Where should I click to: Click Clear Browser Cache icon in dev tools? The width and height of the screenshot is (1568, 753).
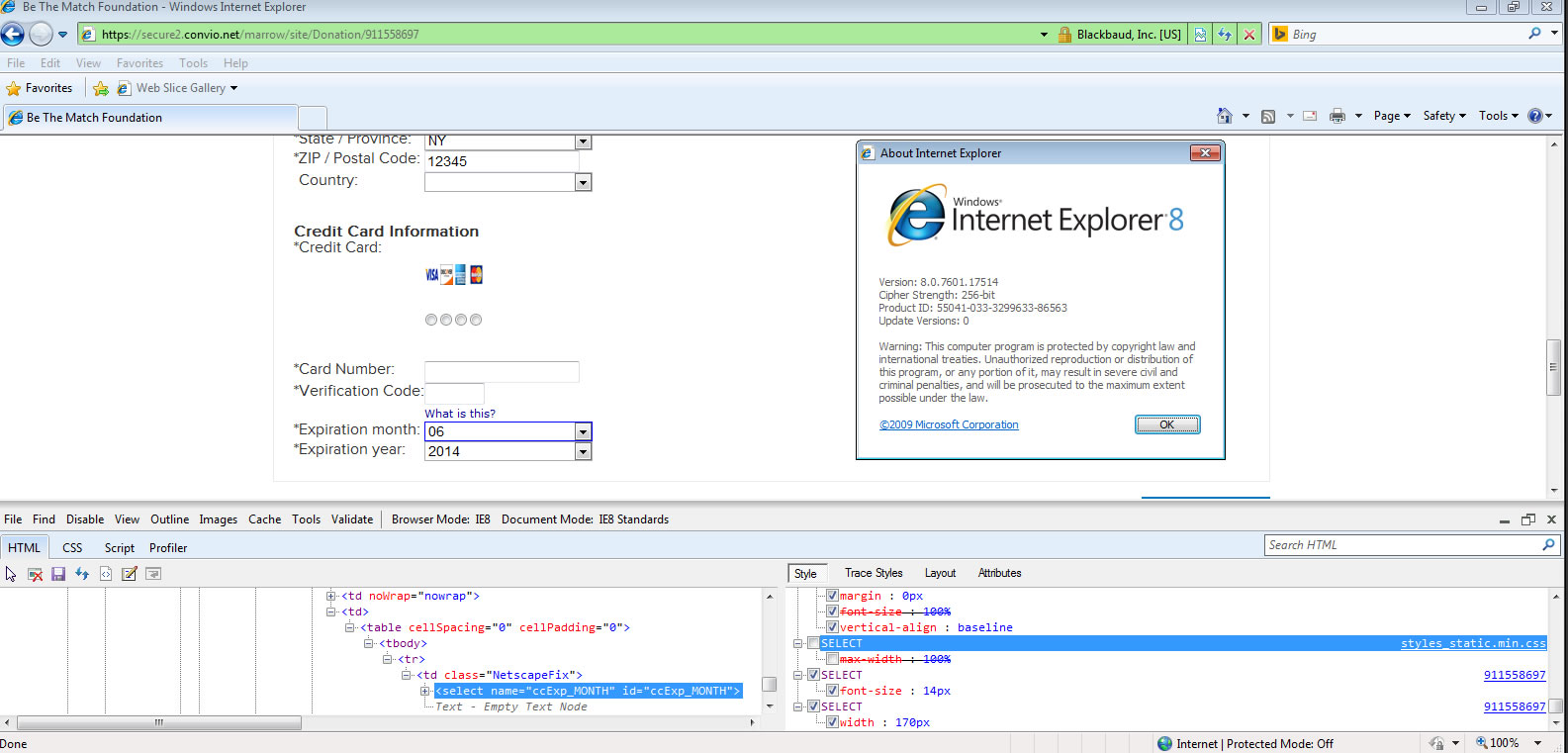(x=35, y=574)
